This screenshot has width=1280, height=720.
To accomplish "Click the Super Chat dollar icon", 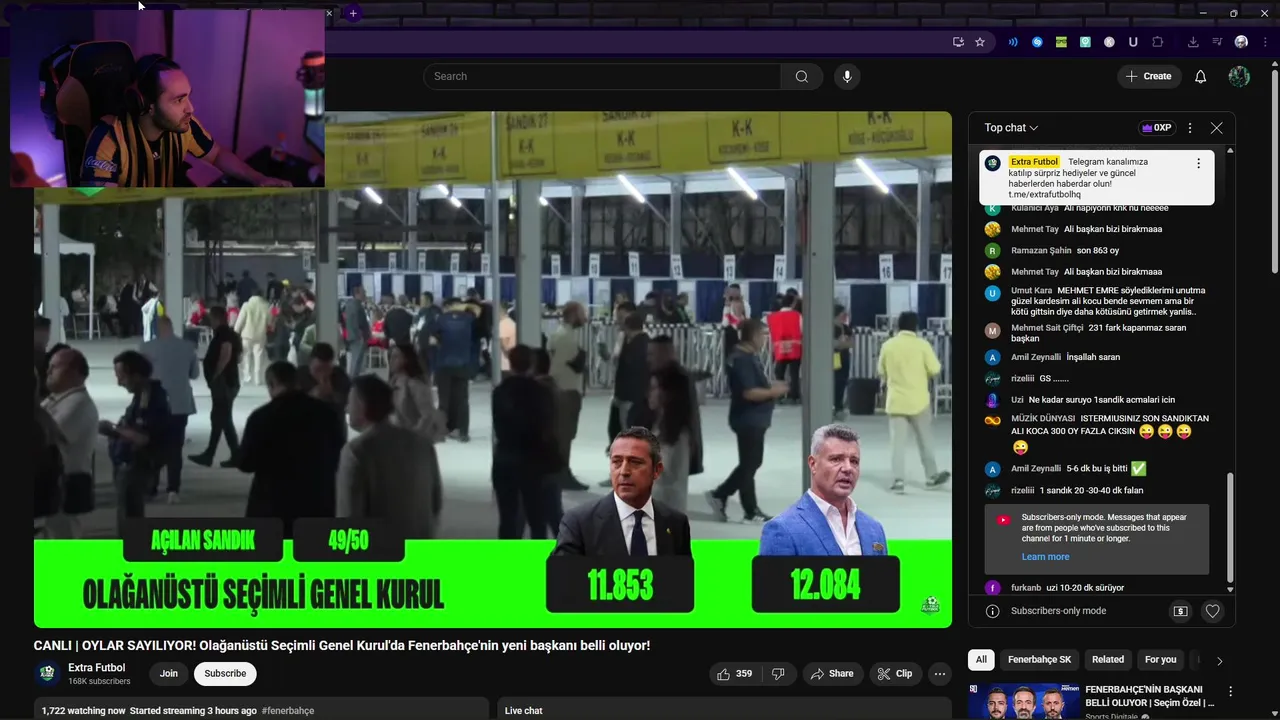I will click(x=1181, y=611).
